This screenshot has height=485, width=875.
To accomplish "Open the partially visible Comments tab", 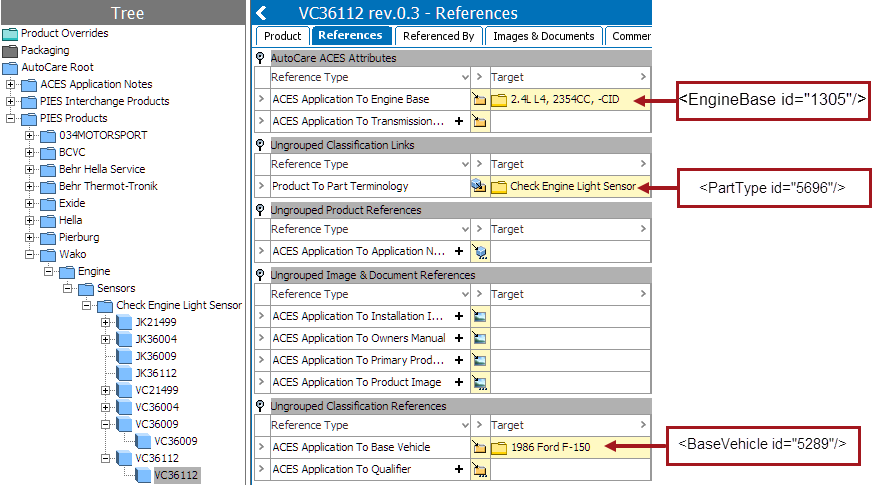I will (x=629, y=36).
